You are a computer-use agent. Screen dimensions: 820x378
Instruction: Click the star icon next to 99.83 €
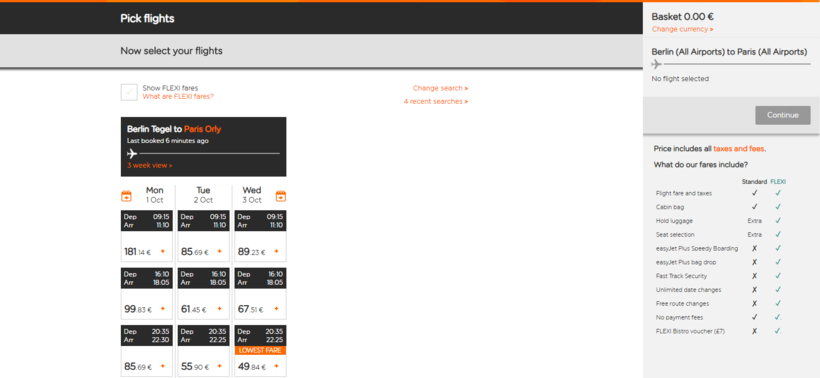coord(163,309)
